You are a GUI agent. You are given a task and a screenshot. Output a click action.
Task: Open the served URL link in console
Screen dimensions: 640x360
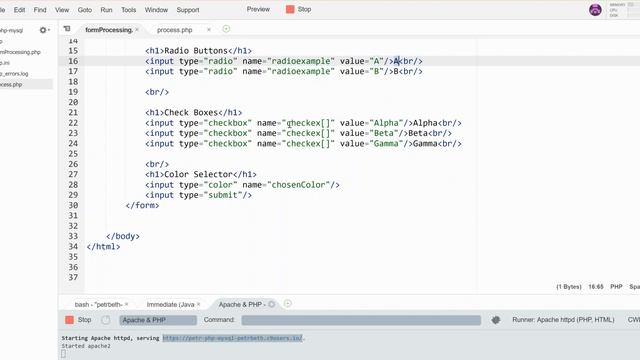point(233,338)
